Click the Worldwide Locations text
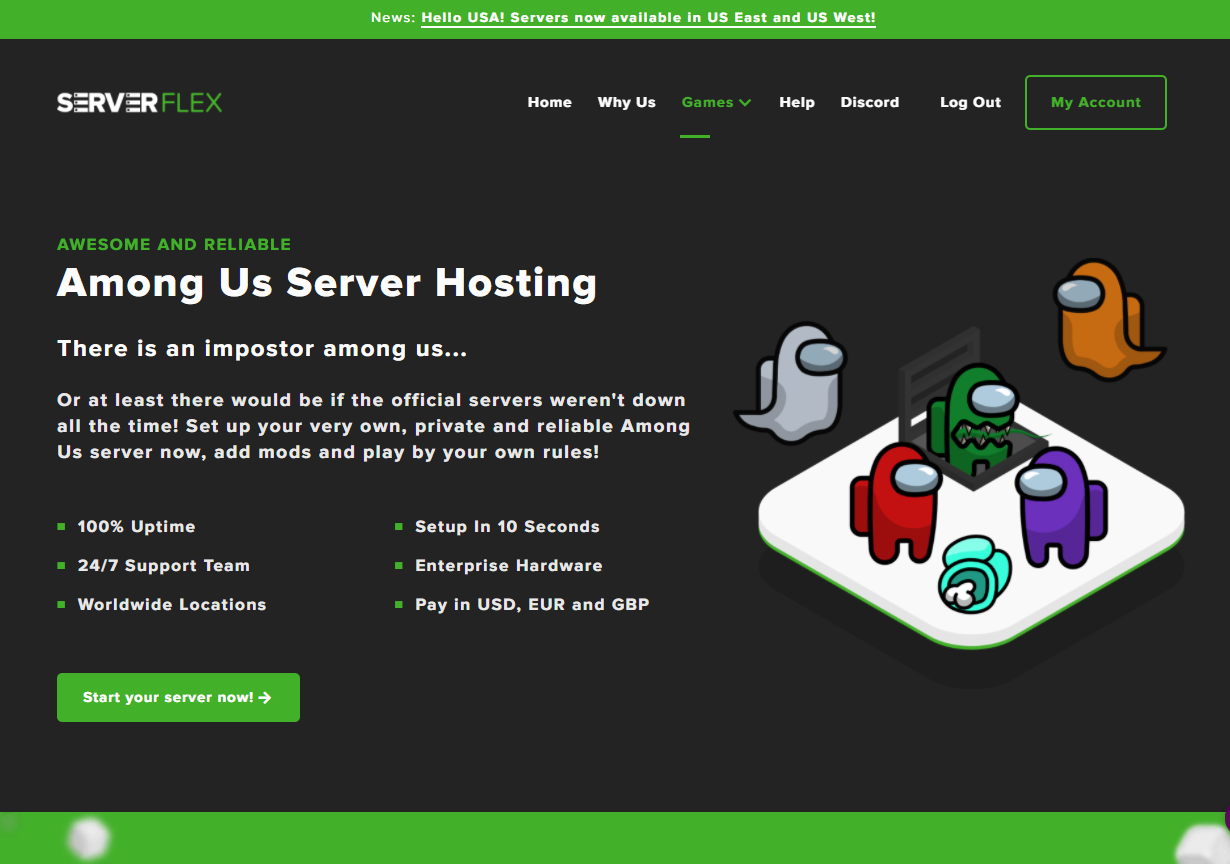Image resolution: width=1230 pixels, height=864 pixels. coord(172,604)
